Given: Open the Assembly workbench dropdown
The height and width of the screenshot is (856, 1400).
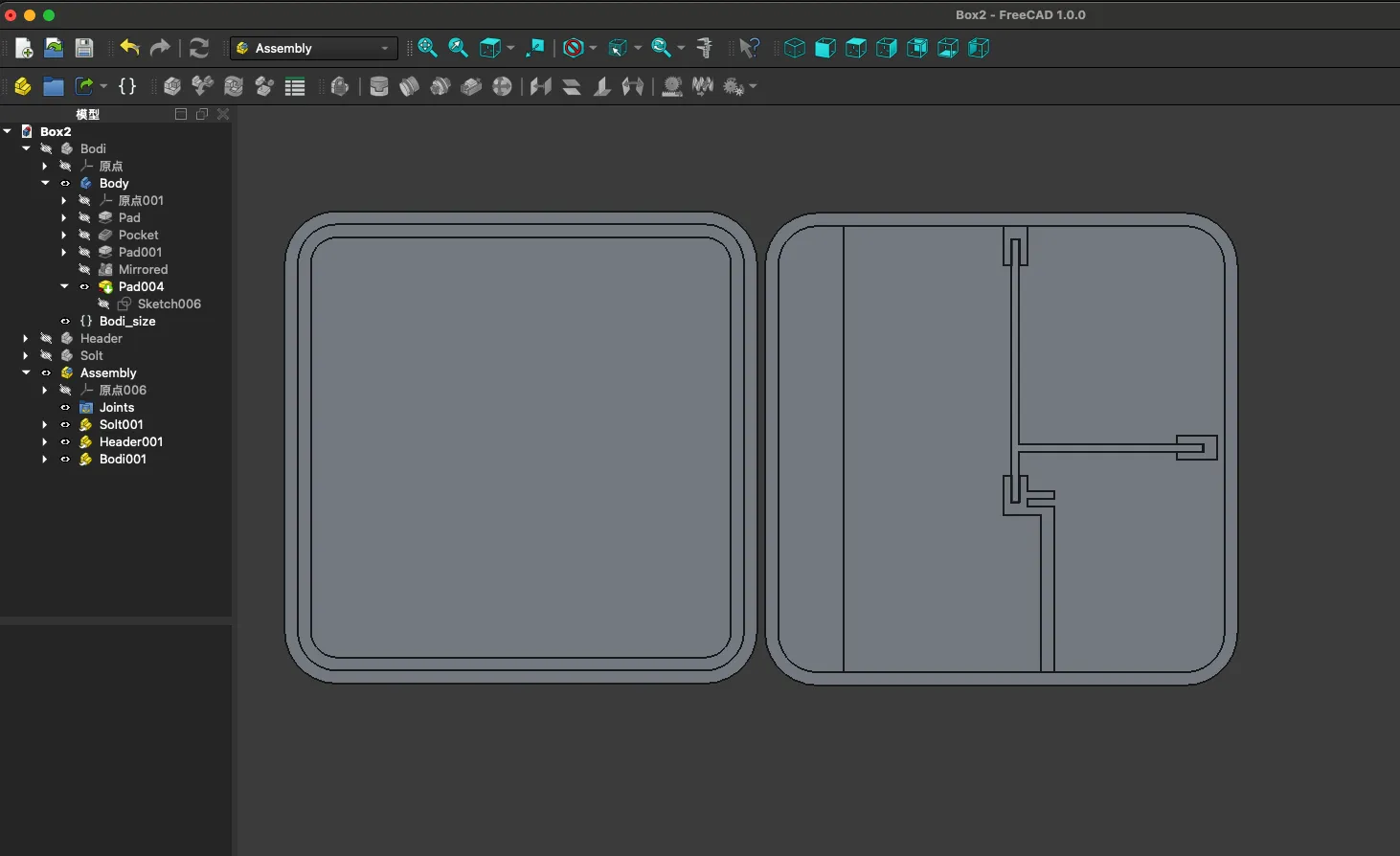Looking at the screenshot, I should (x=313, y=48).
